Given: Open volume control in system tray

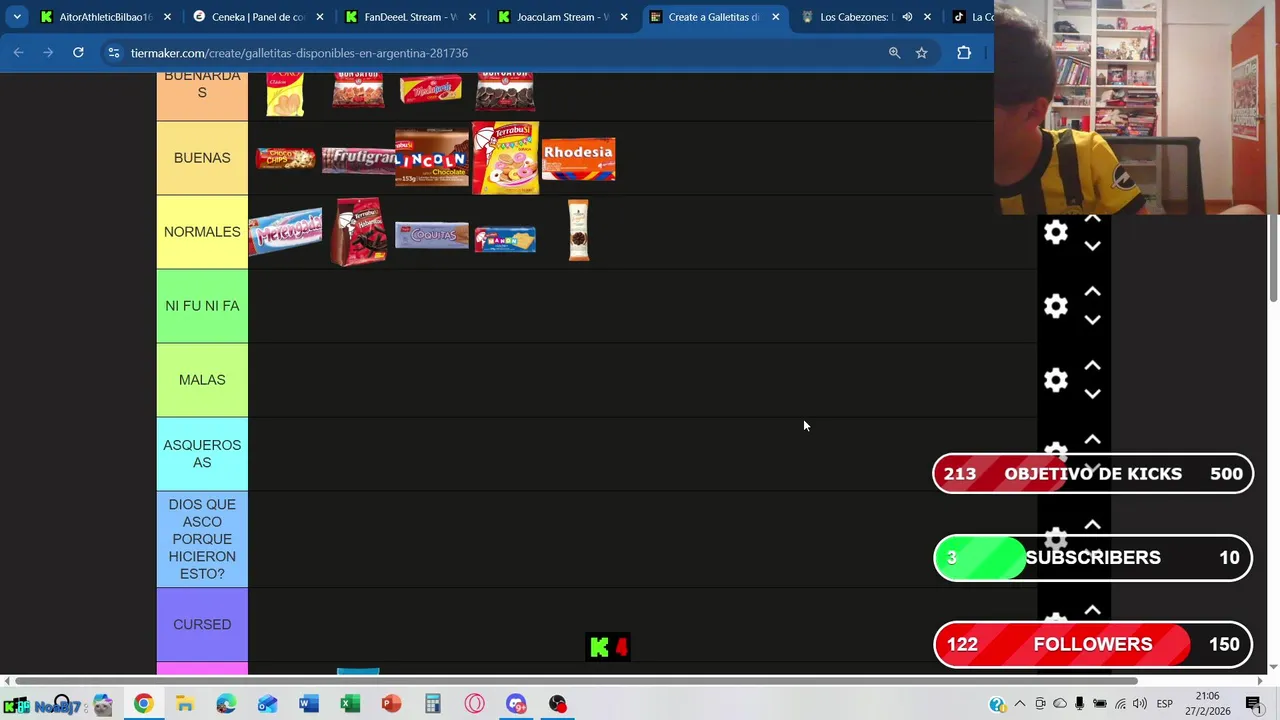Looking at the screenshot, I should (x=1140, y=704).
